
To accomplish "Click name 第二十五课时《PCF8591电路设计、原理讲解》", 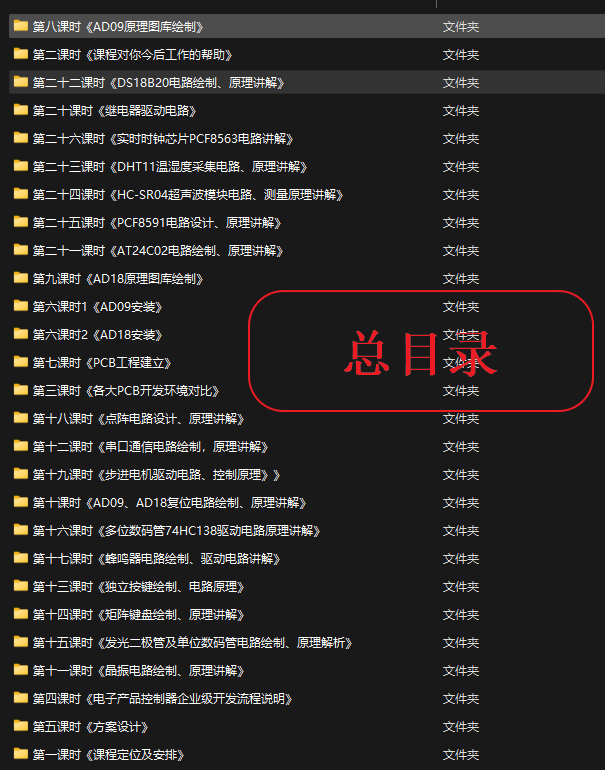I will point(157,222).
